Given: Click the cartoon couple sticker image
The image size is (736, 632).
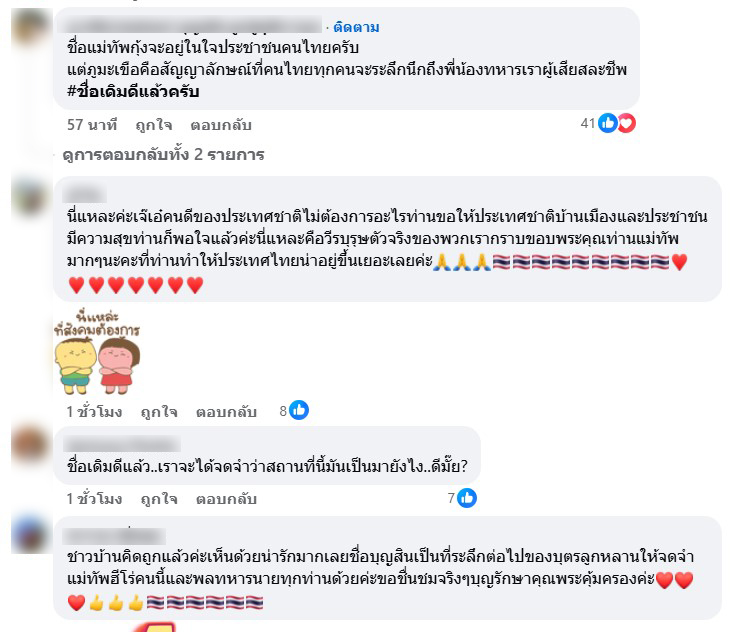Looking at the screenshot, I should point(97,351).
